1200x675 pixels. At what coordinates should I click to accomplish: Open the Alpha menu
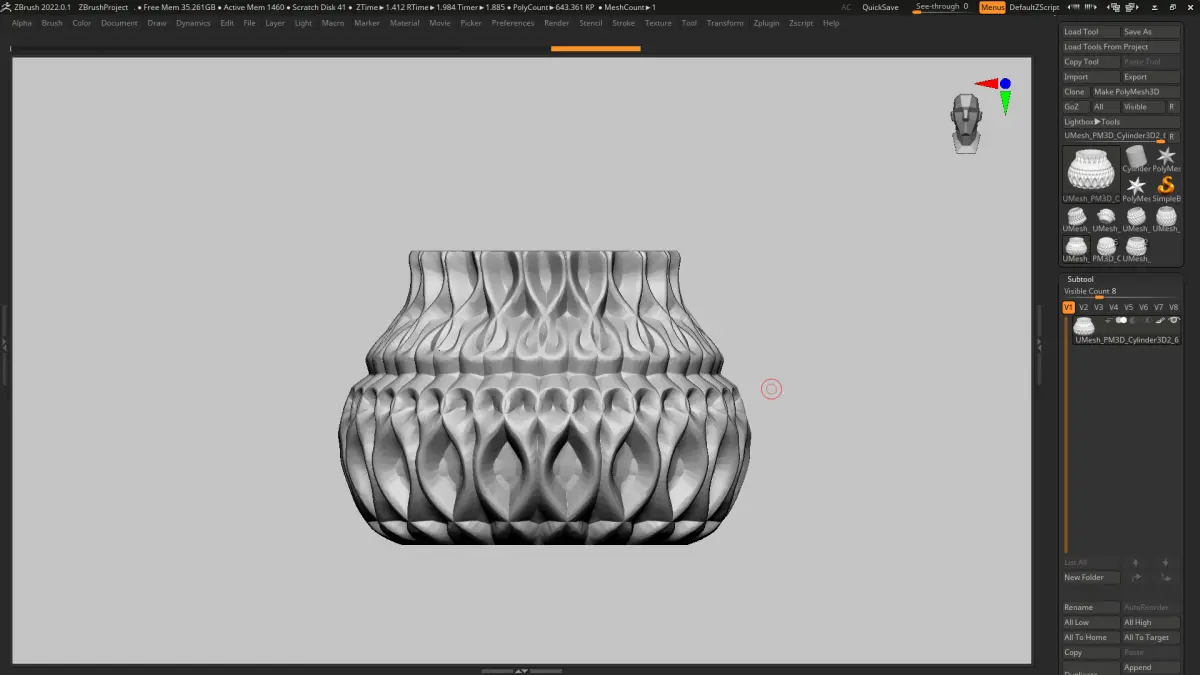pos(22,23)
